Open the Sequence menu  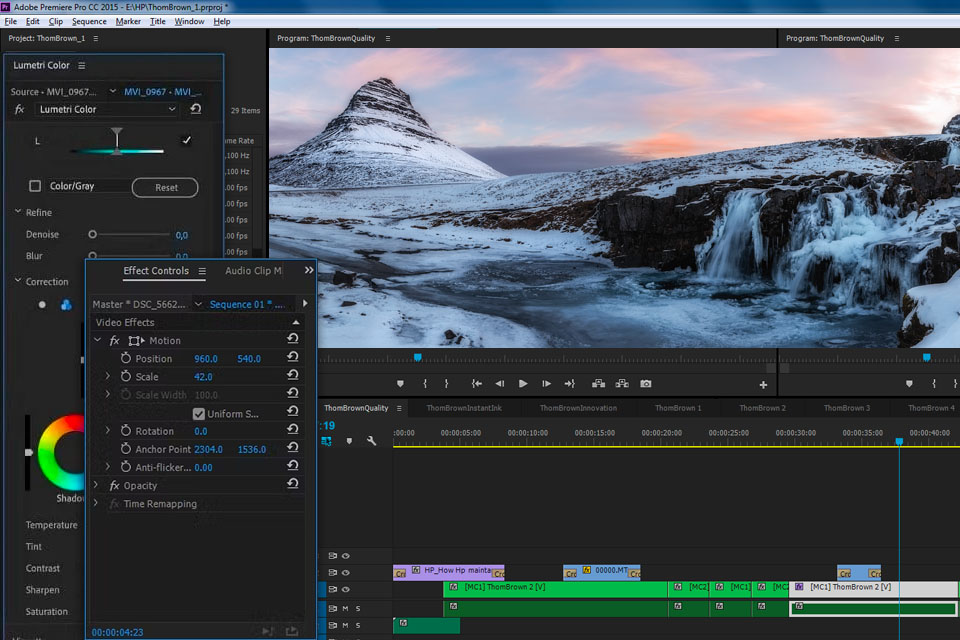coord(89,21)
